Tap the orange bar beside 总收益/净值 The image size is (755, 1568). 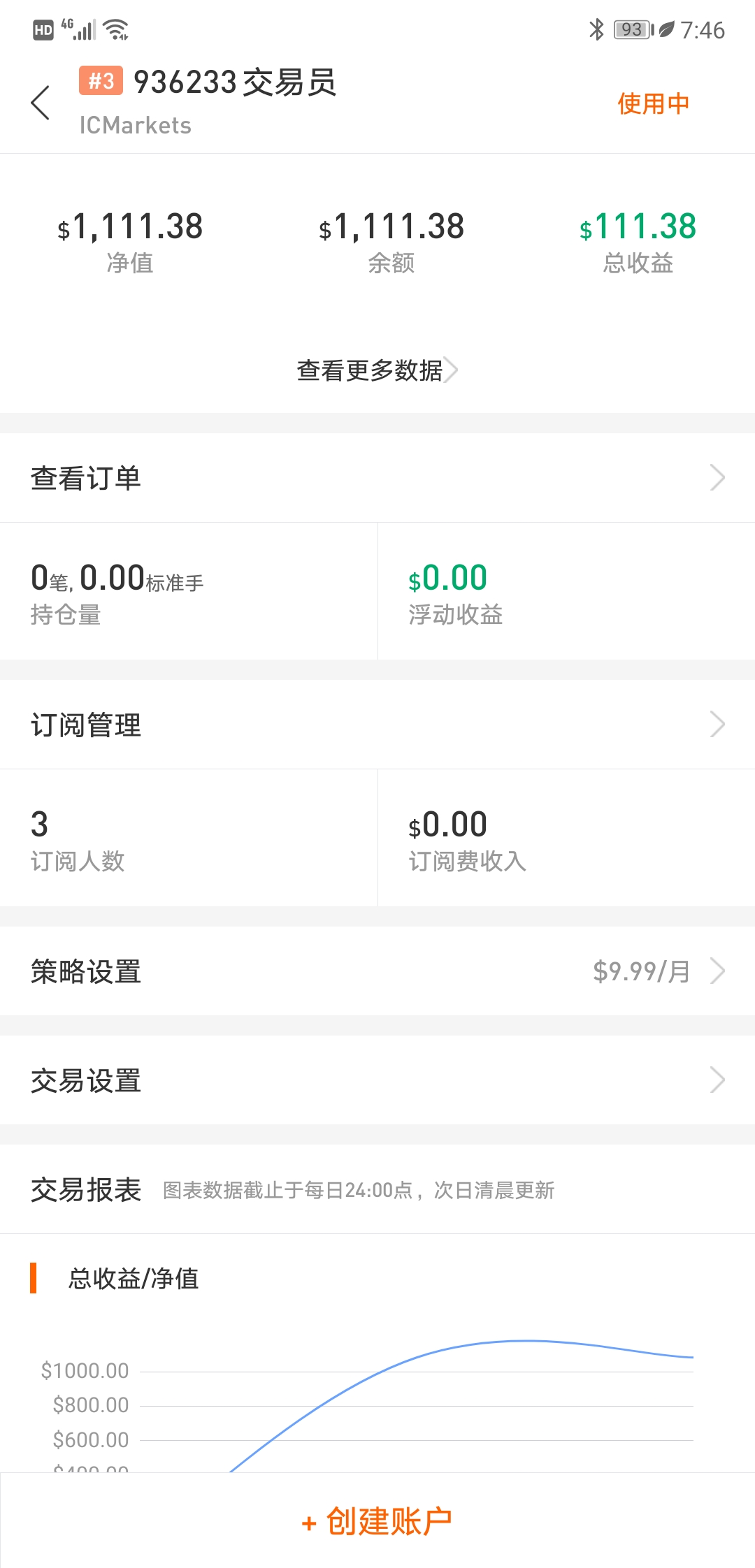33,1278
